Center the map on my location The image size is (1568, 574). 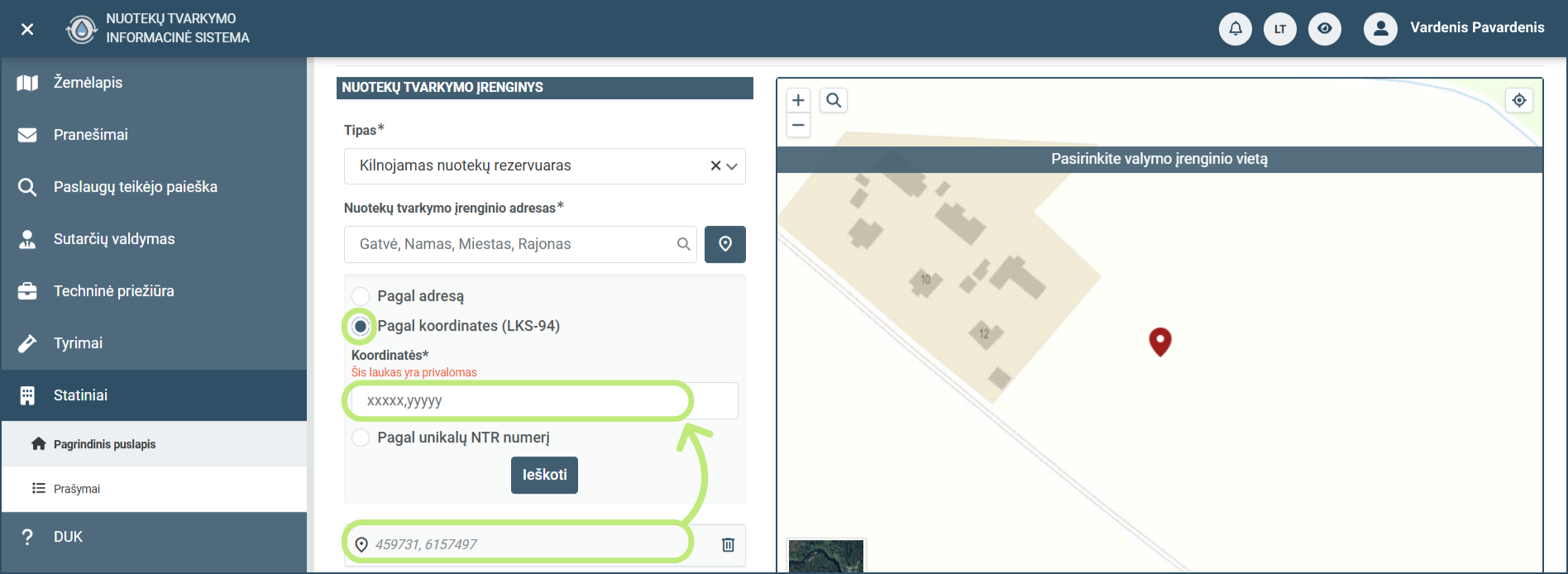pos(1519,100)
